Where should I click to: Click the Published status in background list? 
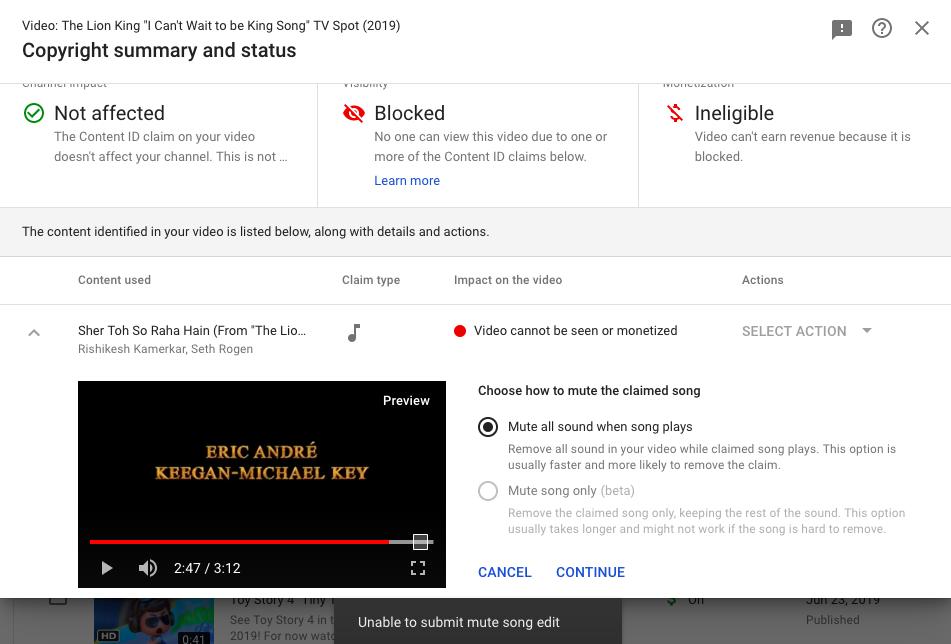coord(832,620)
